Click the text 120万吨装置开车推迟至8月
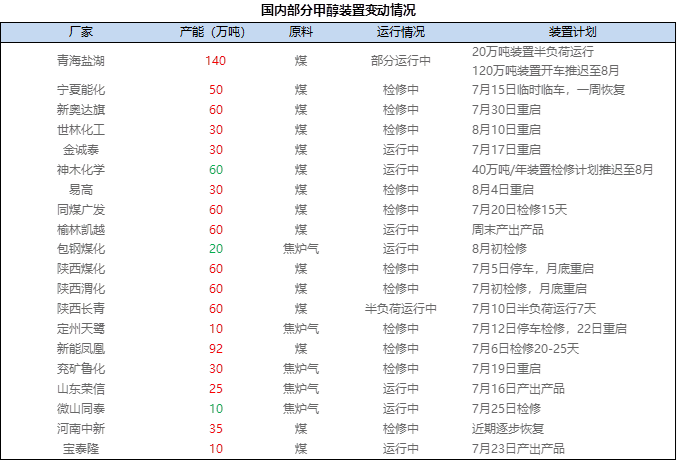677x461 pixels. pyautogui.click(x=545, y=70)
